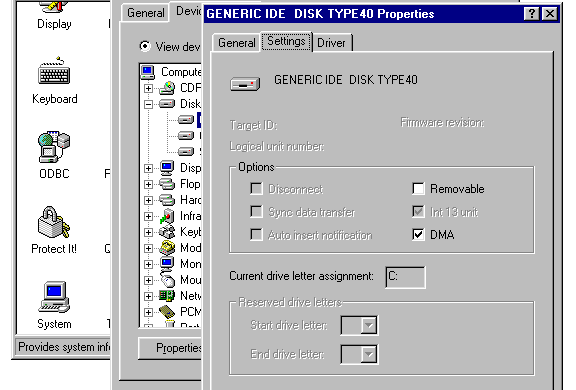Open General tab in System Properties window
This screenshot has height=390, width=576.
tap(145, 13)
